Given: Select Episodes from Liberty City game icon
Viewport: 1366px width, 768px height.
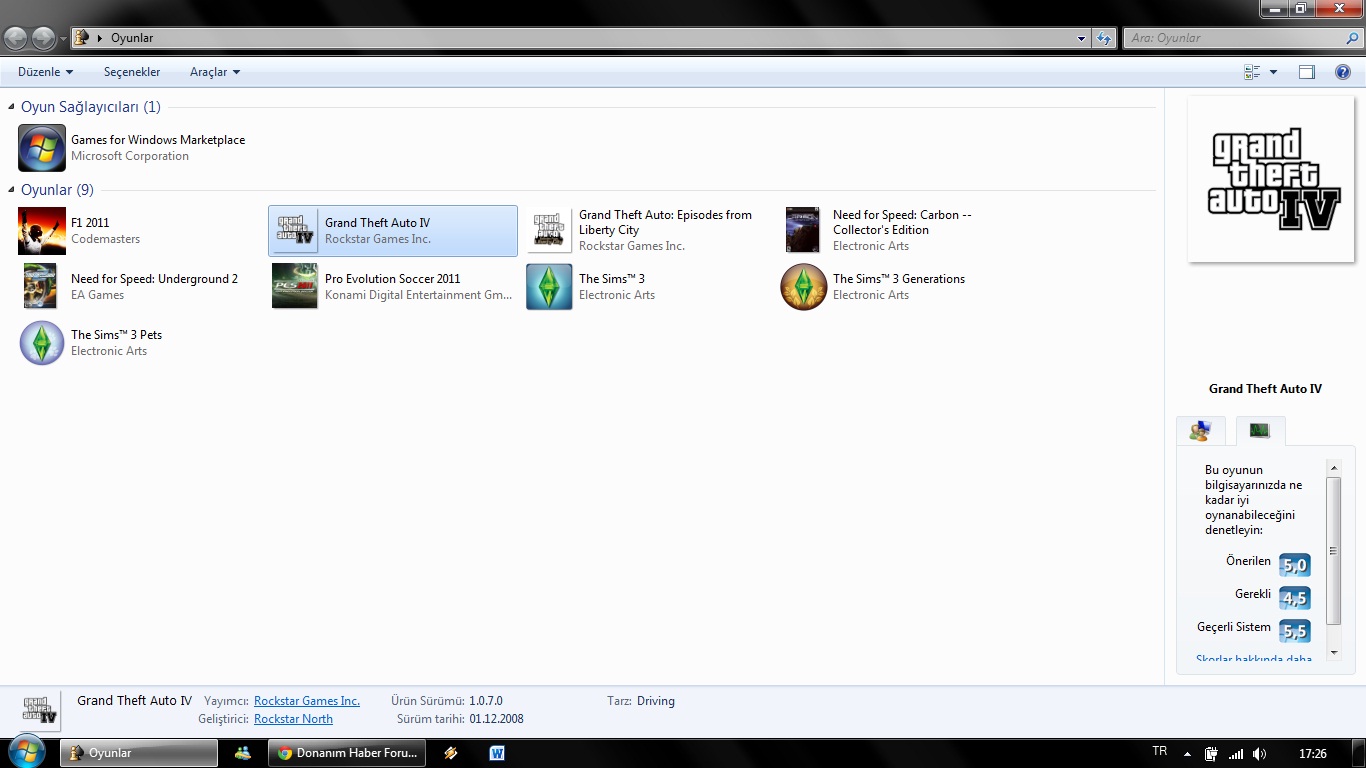Looking at the screenshot, I should pyautogui.click(x=549, y=231).
